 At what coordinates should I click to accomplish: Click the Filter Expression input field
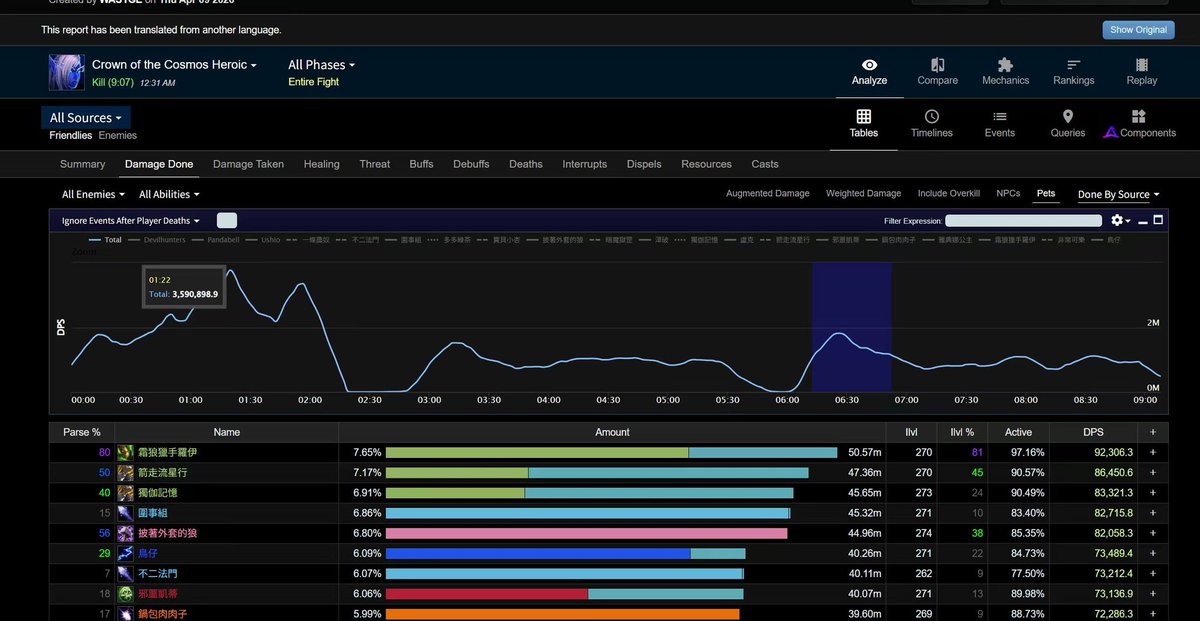(1023, 220)
